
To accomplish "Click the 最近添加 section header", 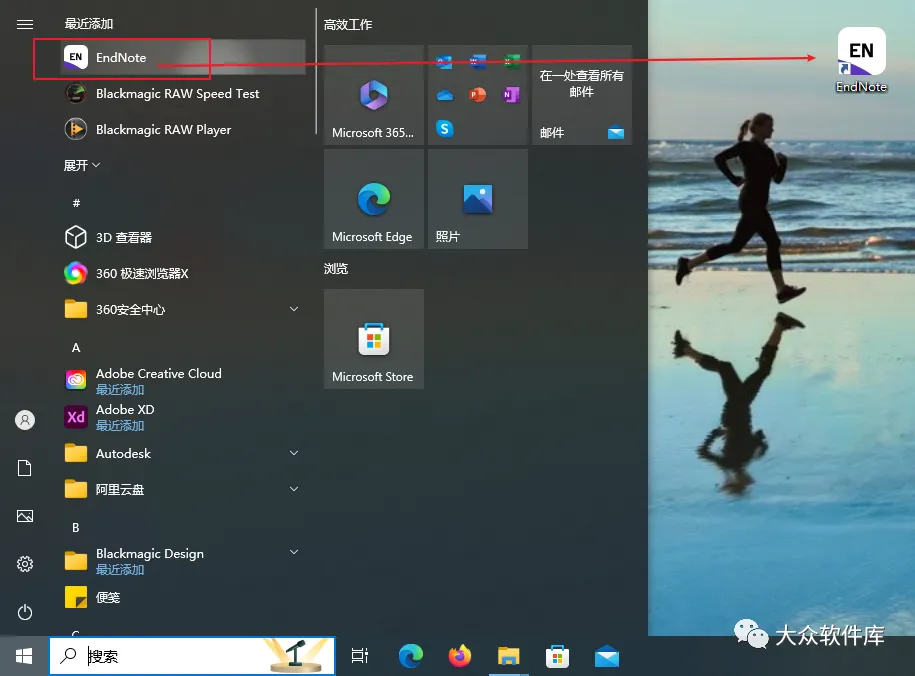I will [89, 23].
